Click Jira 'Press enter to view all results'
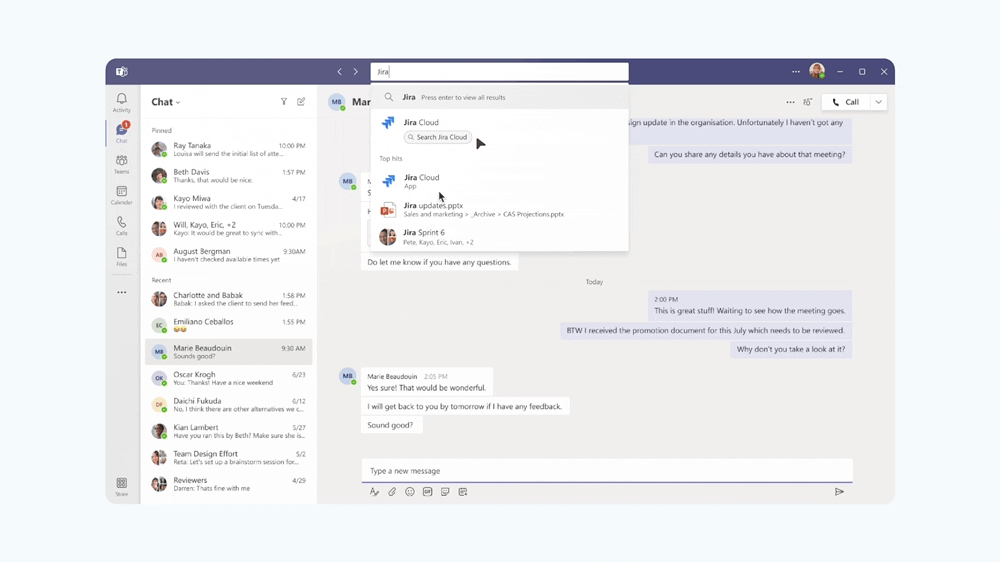This screenshot has width=1000, height=562. [x=499, y=97]
